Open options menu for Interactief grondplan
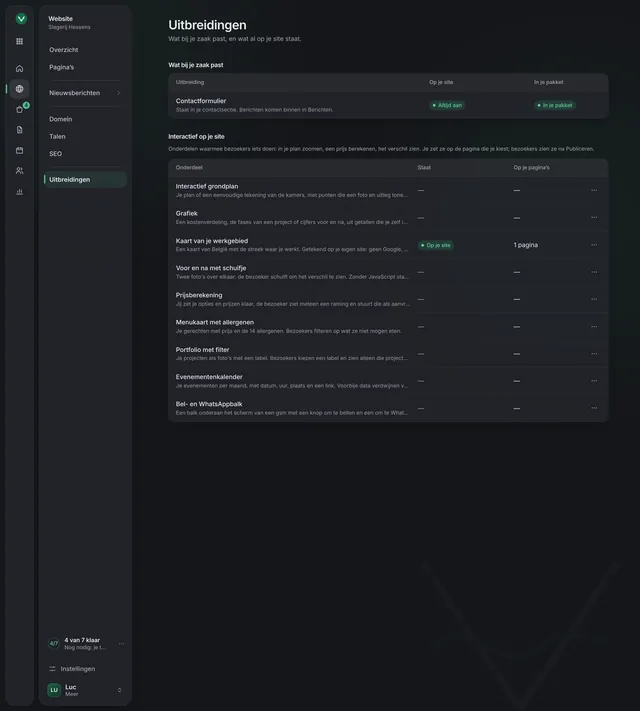Viewport: 640px width, 711px height. click(594, 190)
